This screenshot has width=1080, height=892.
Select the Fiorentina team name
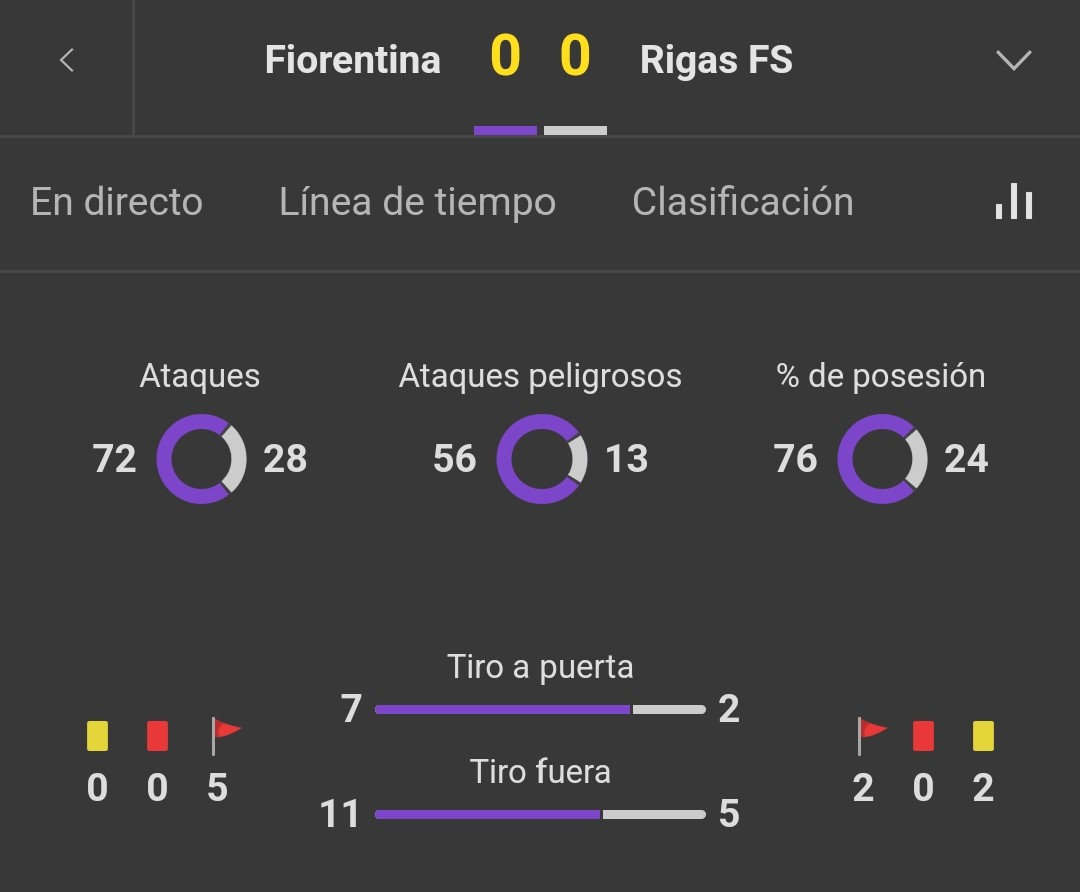pos(353,60)
